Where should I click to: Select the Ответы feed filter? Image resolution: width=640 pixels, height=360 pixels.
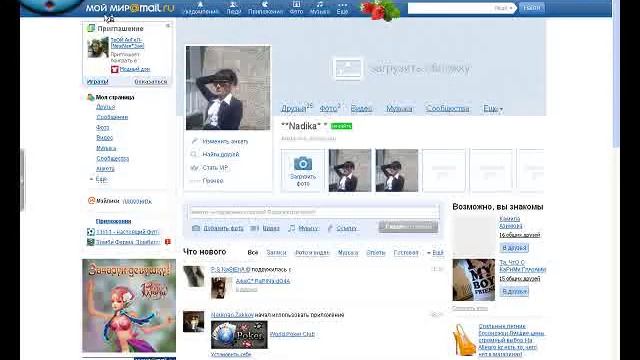(x=376, y=253)
